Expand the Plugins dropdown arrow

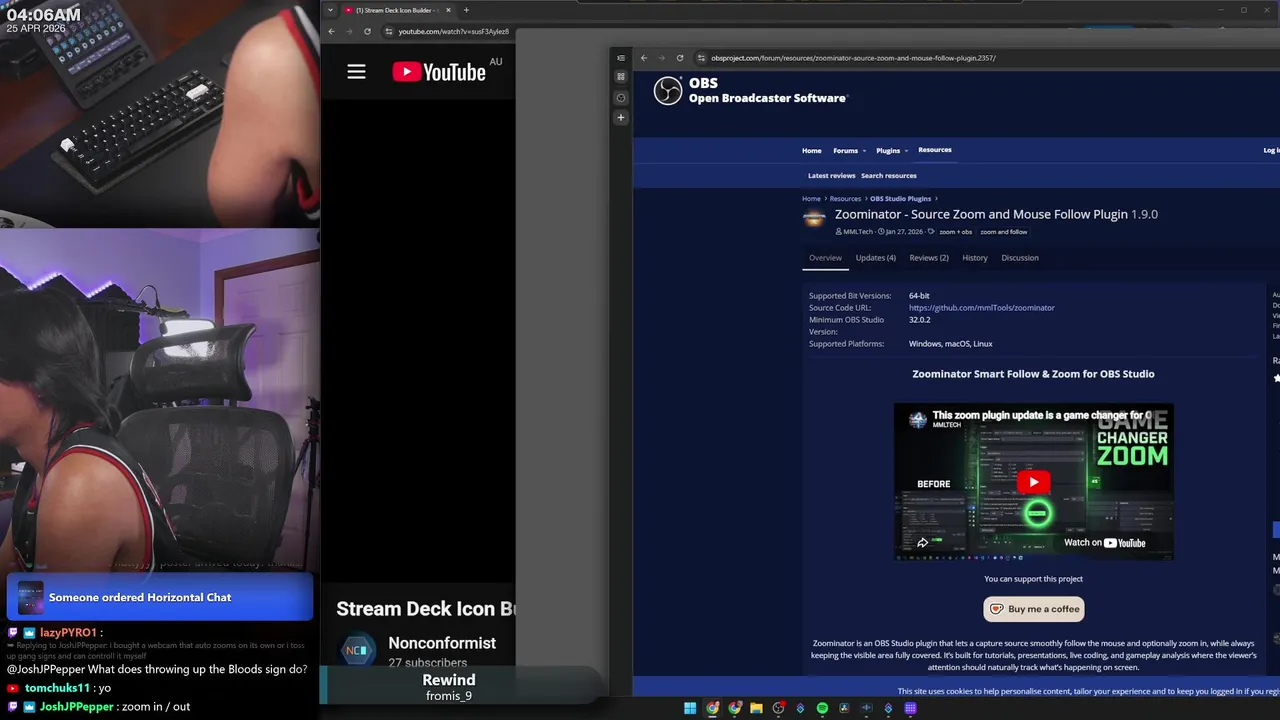(x=906, y=151)
